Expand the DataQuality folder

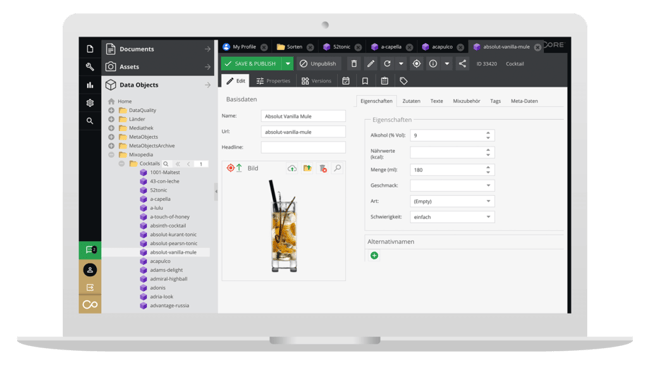(111, 110)
